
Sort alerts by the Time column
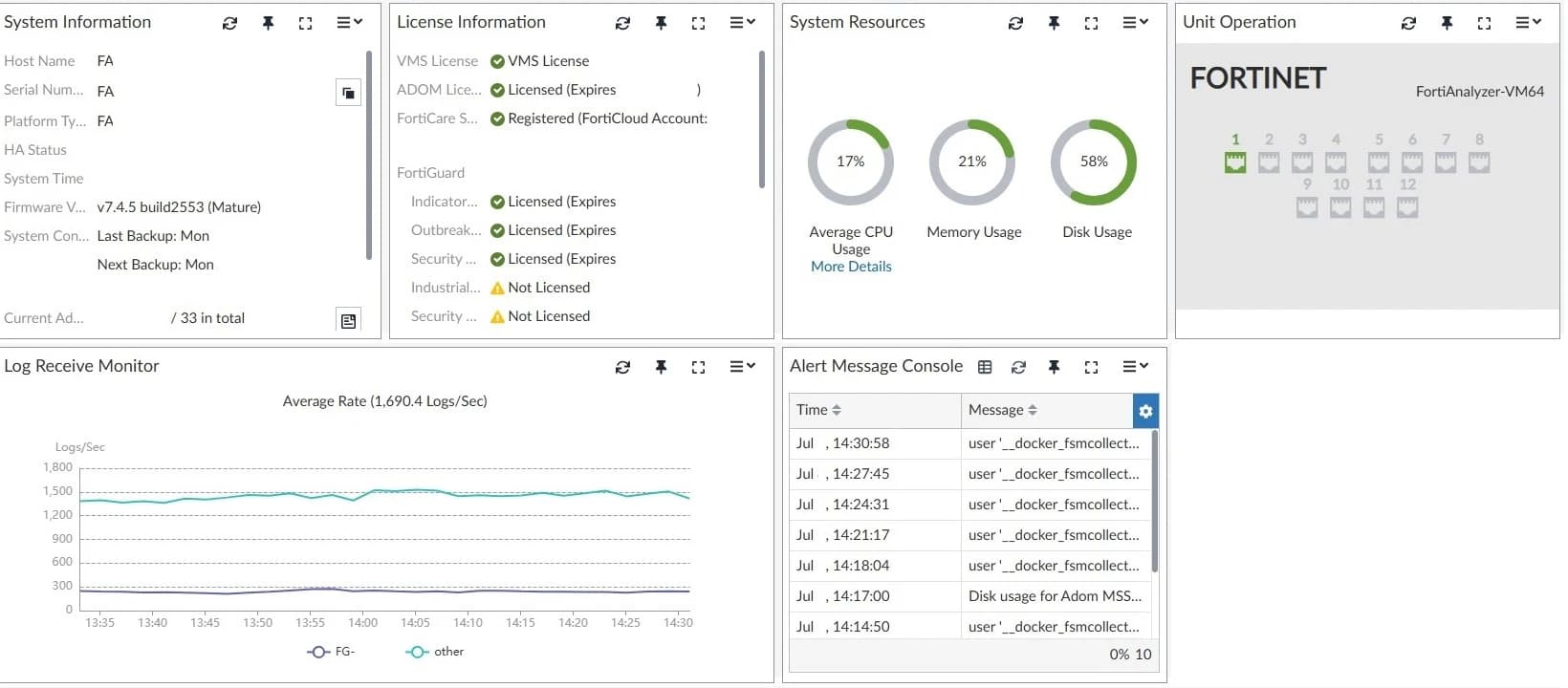(819, 410)
